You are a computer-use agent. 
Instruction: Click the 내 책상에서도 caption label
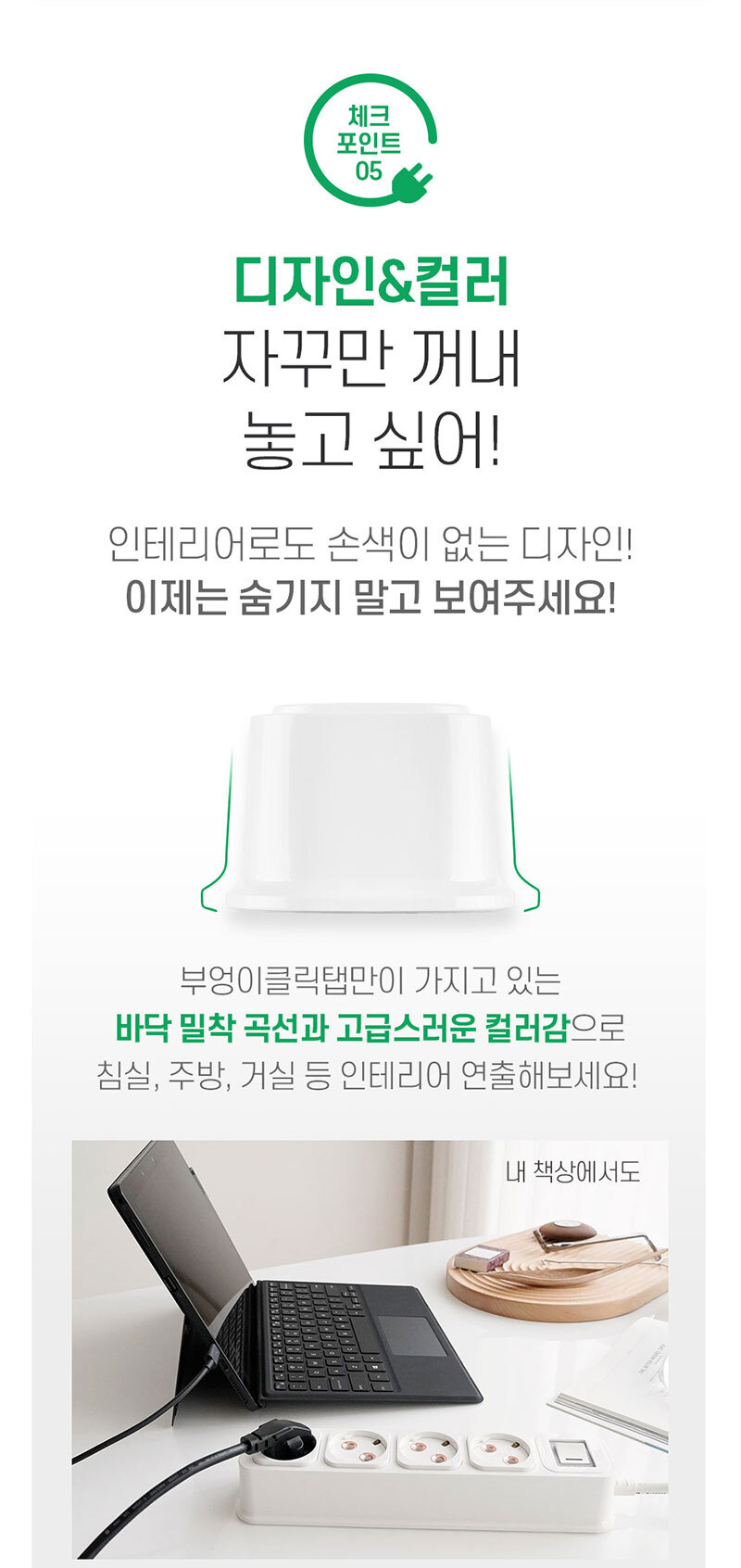[572, 1173]
